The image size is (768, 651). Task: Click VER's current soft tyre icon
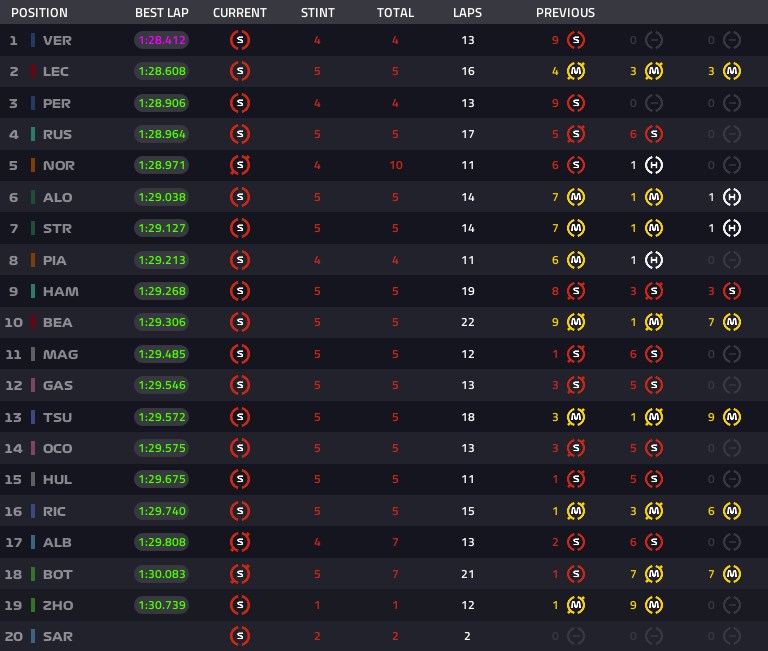[240, 40]
